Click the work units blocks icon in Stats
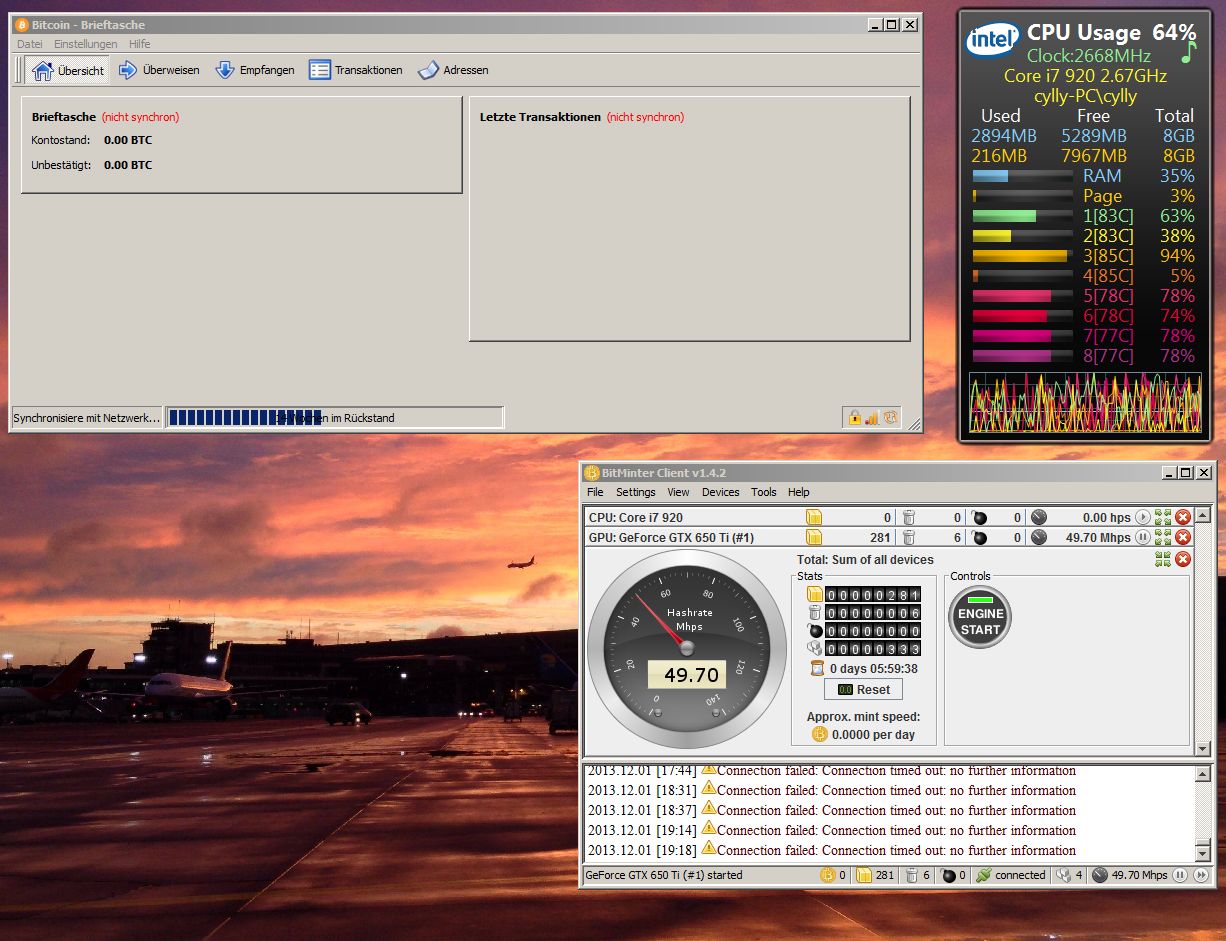This screenshot has width=1226, height=941. tap(814, 649)
